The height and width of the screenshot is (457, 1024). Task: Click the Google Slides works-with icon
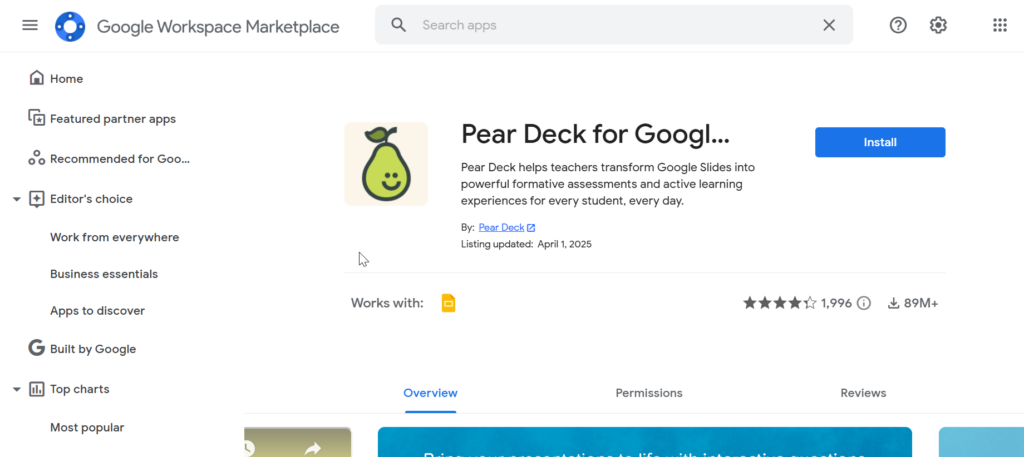pos(448,303)
